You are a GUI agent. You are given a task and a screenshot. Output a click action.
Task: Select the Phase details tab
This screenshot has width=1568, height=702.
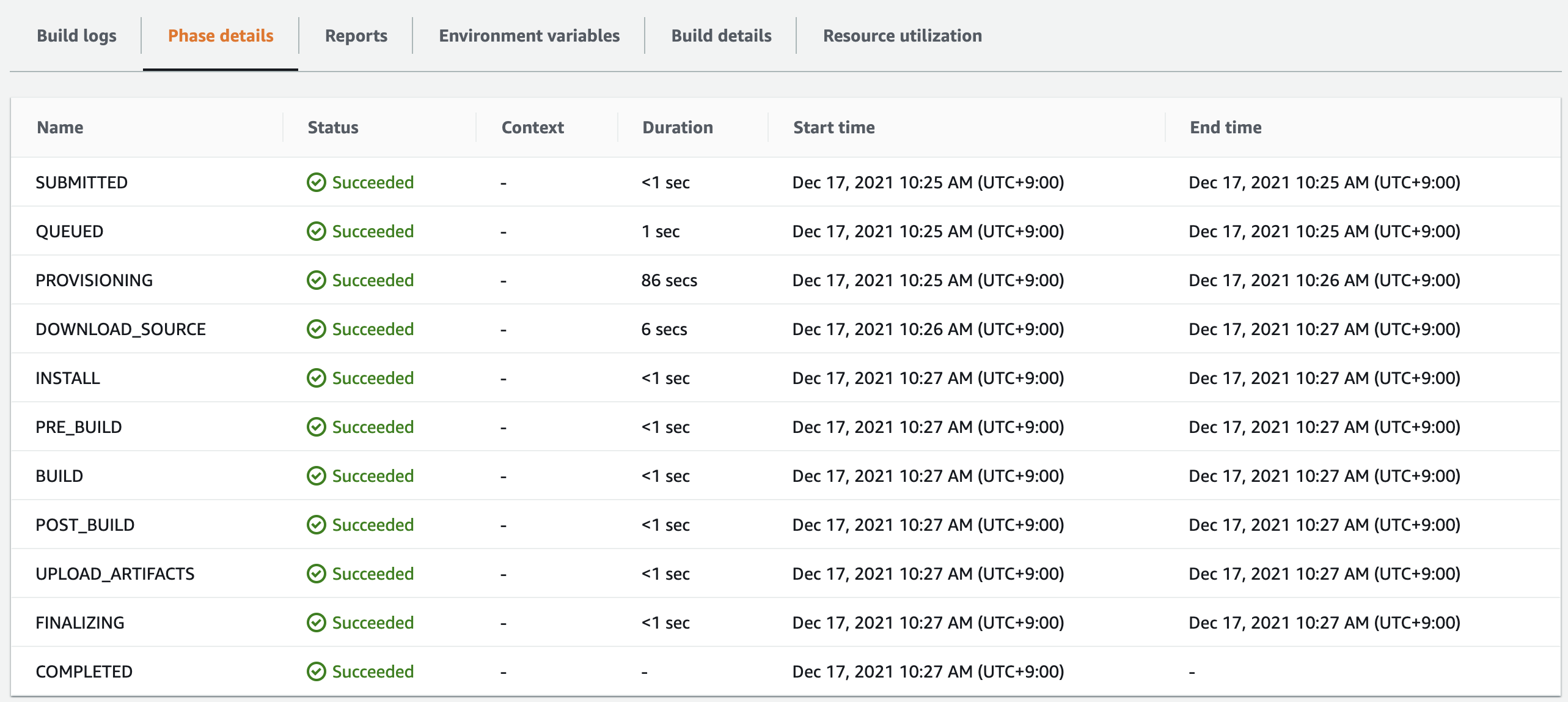point(221,35)
